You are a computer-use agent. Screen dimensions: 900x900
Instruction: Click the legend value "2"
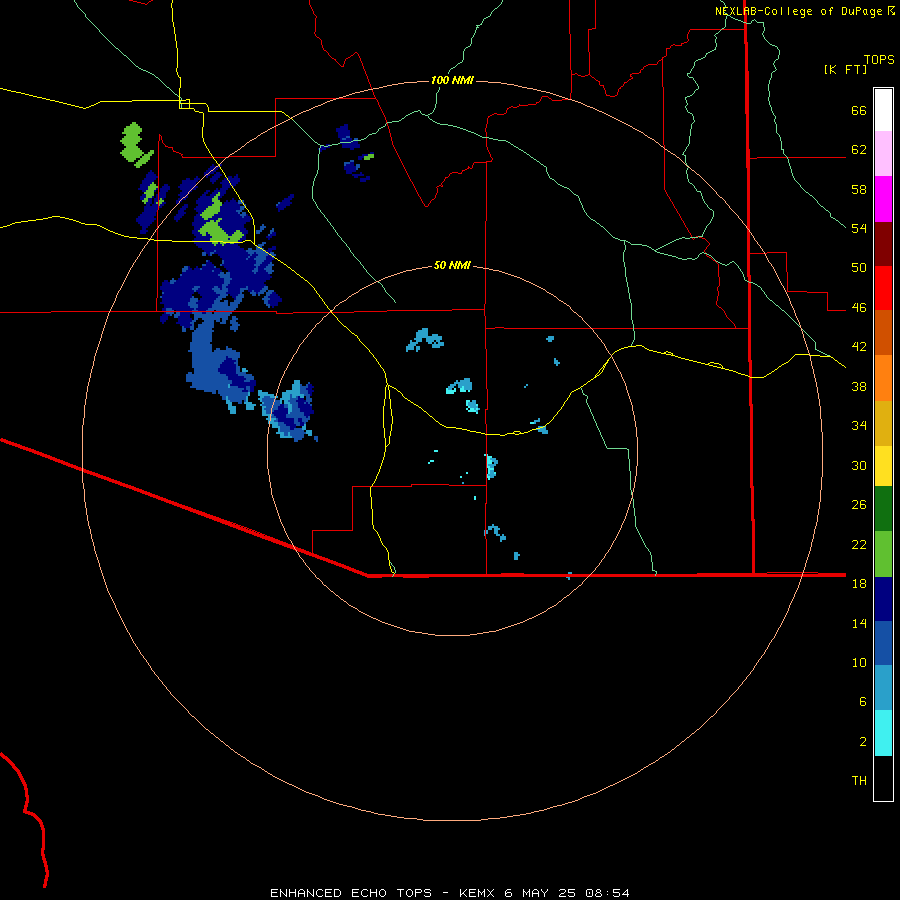click(863, 742)
